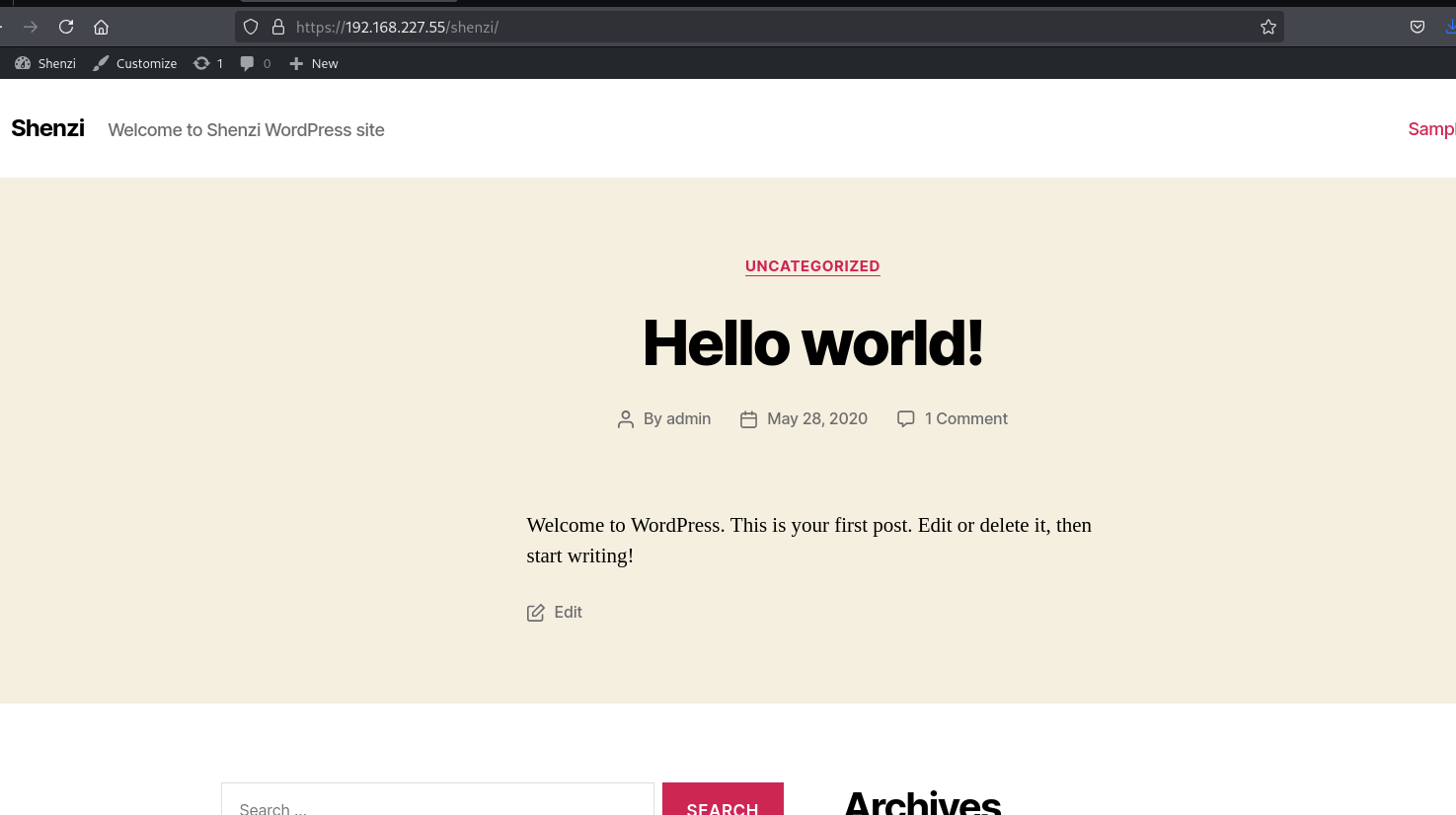Jump to the 1 Comment link

pos(966,418)
